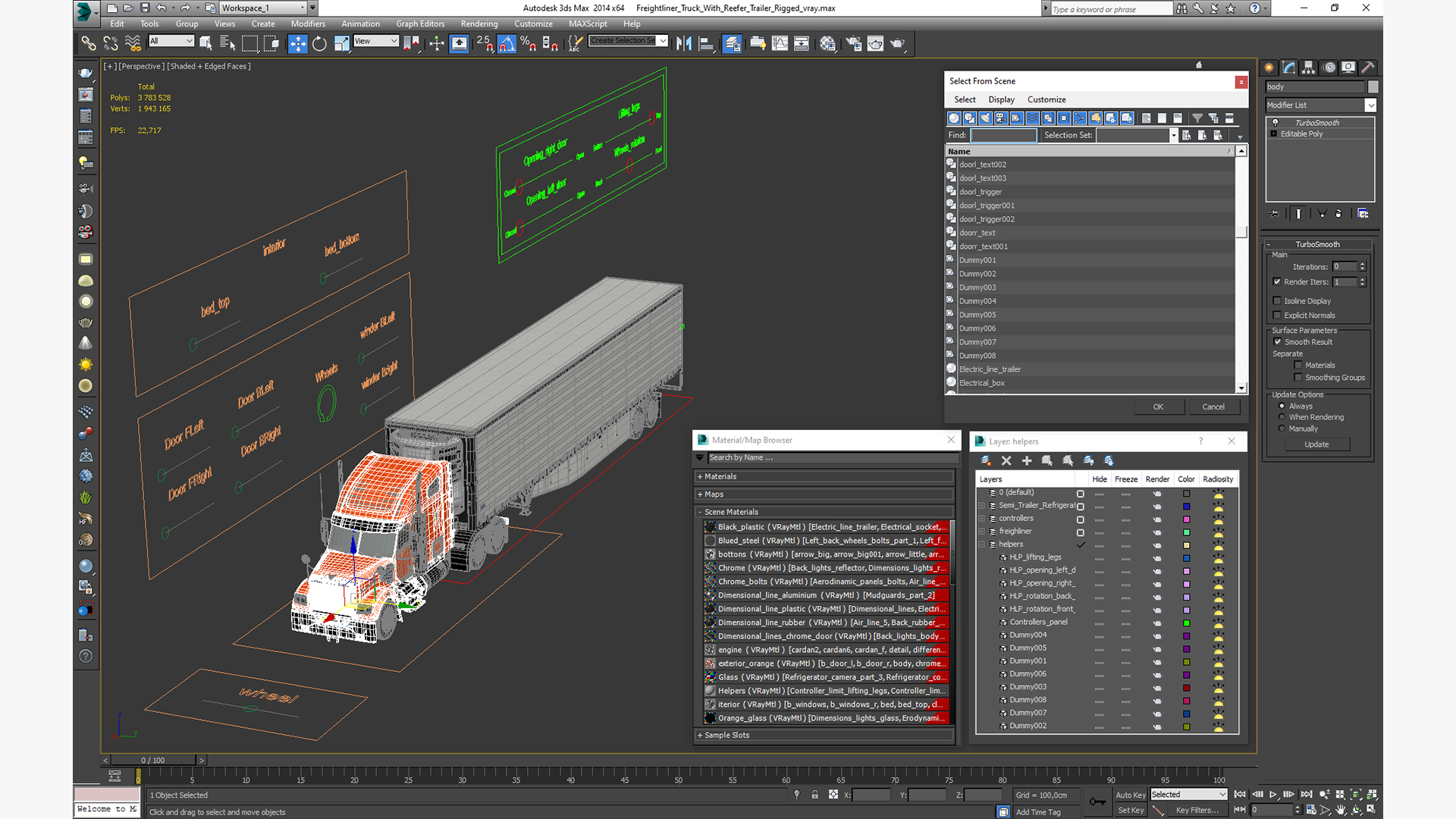Click the Controllers_panel green color swatch
This screenshot has height=819, width=1456.
pos(1186,623)
